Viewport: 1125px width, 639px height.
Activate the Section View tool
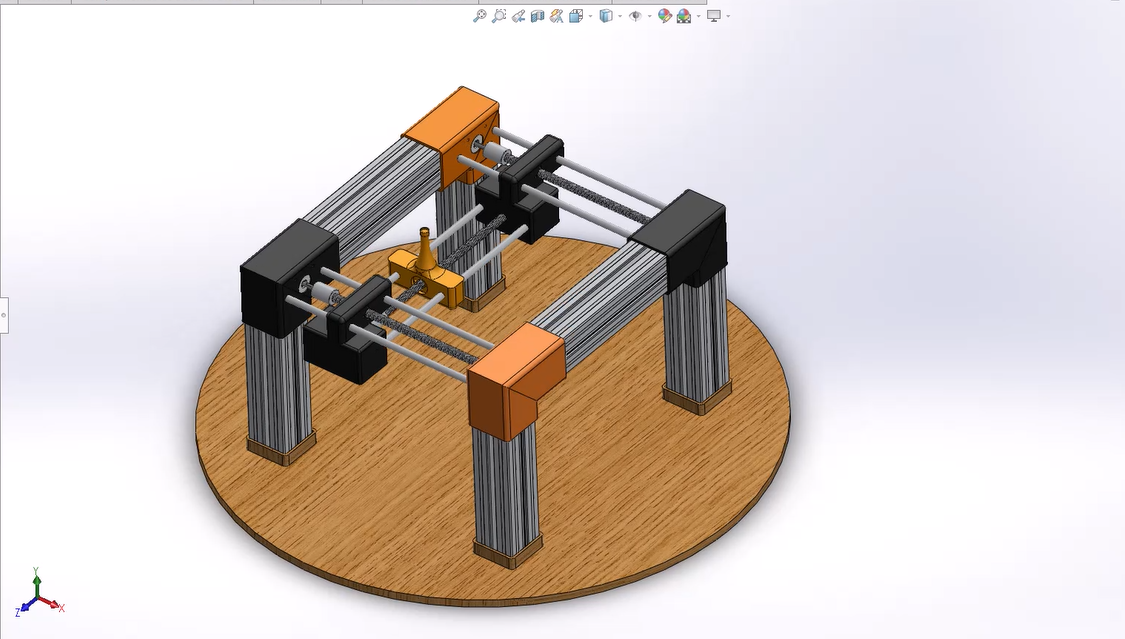coord(537,16)
